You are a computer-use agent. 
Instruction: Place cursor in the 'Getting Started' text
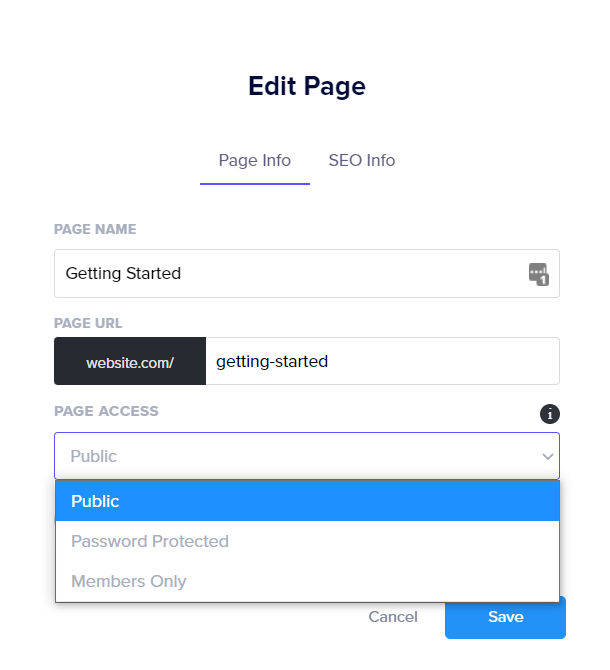(x=123, y=273)
